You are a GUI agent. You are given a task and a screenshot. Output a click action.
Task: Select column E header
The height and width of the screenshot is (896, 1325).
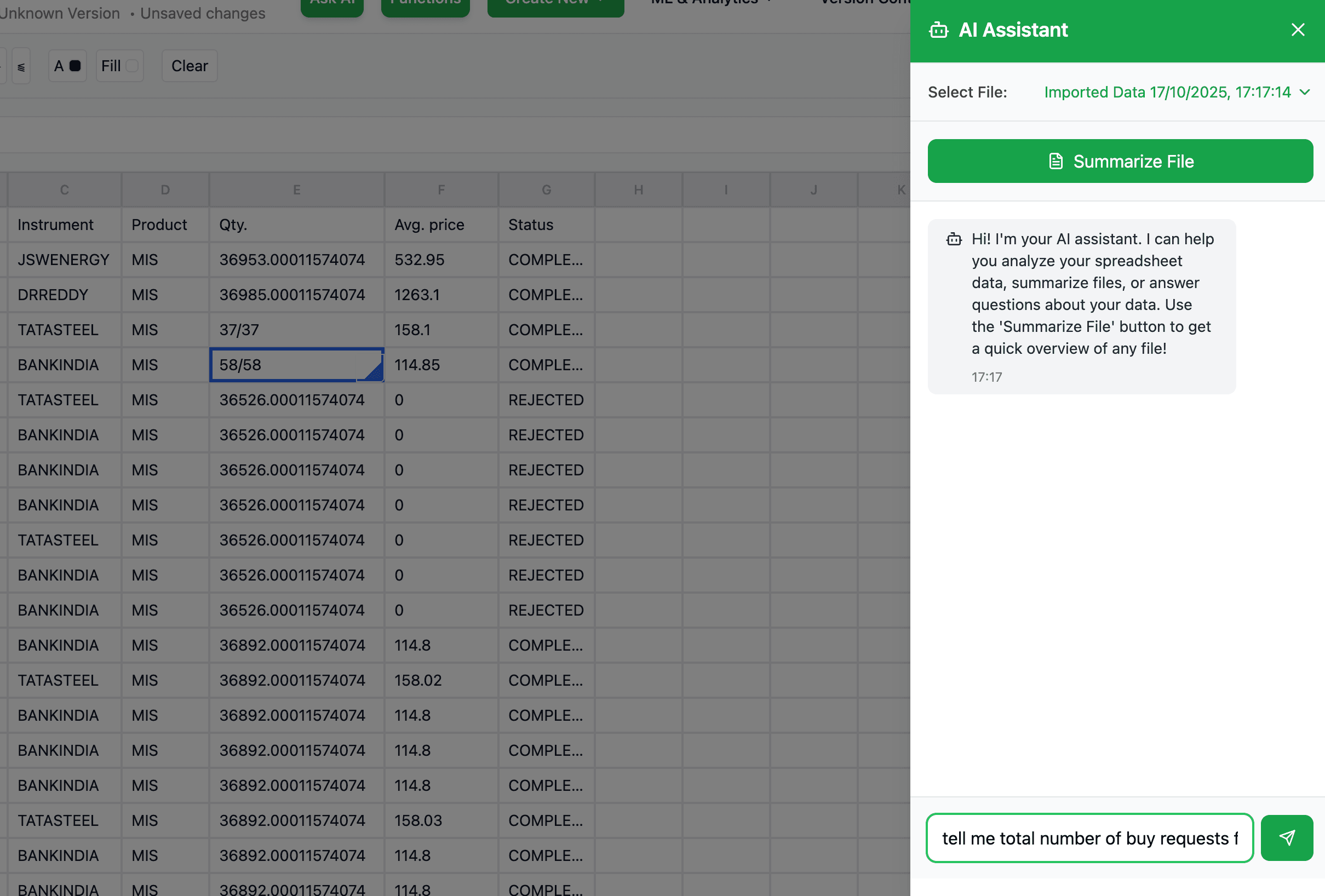point(296,190)
